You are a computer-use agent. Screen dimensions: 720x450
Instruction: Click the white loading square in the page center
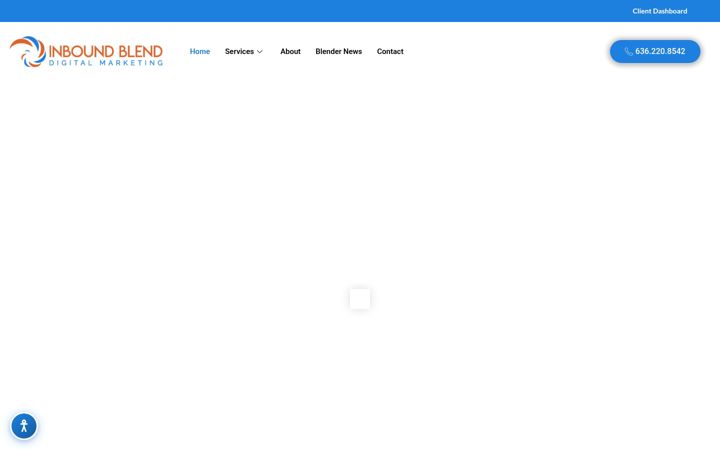(x=360, y=299)
